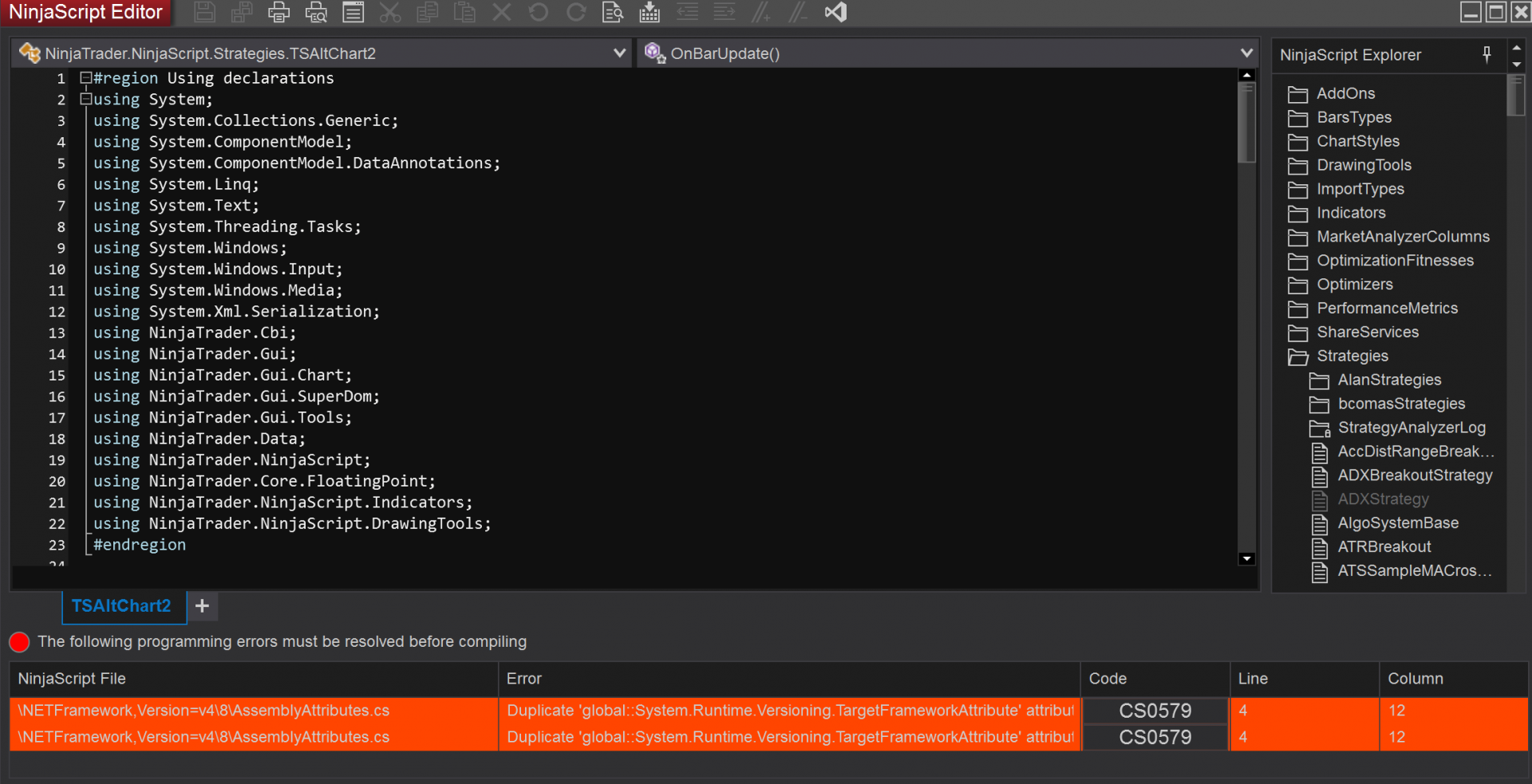
Task: Click the first CS0579 error code button
Action: click(1155, 711)
